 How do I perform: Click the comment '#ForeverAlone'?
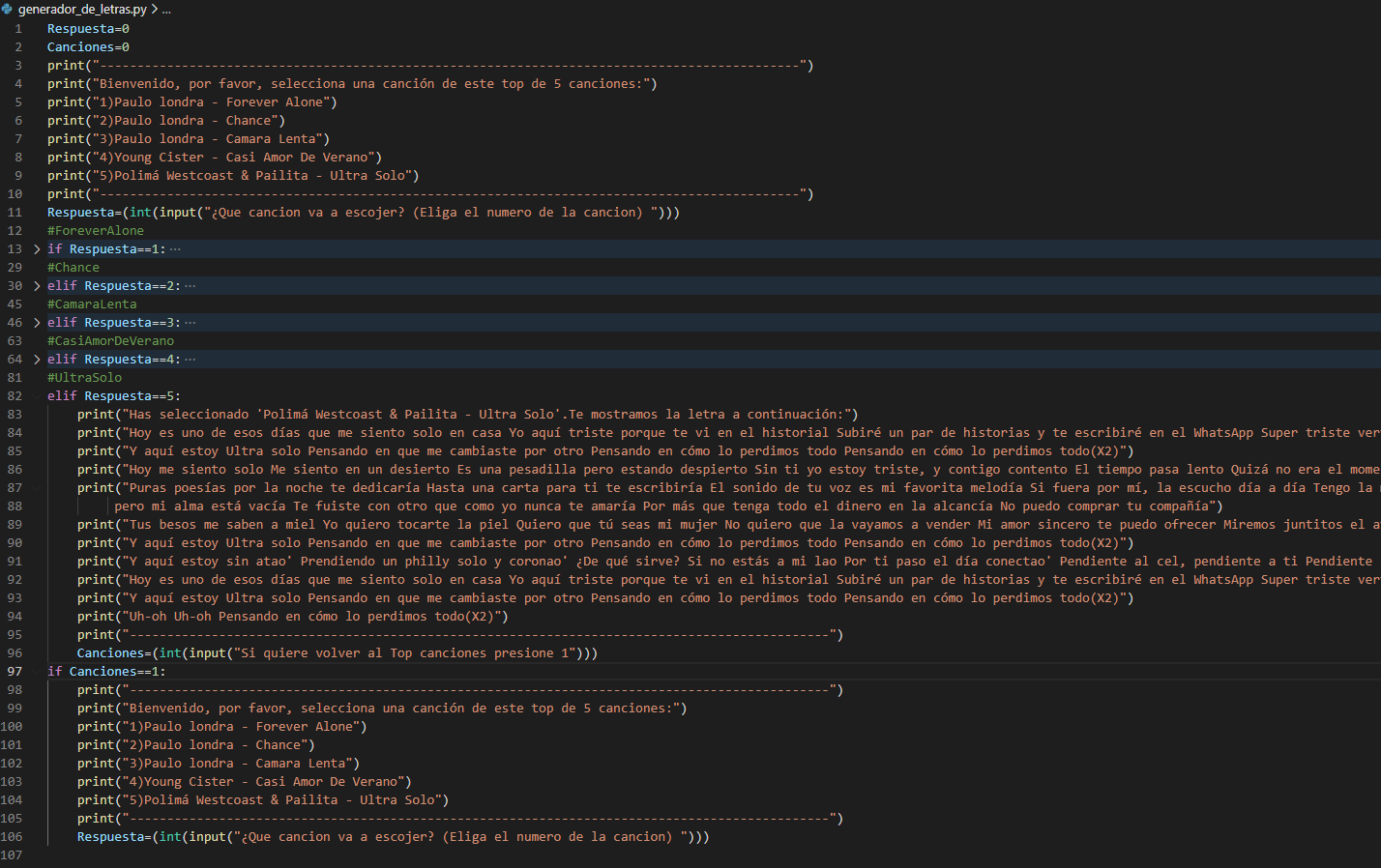[96, 231]
